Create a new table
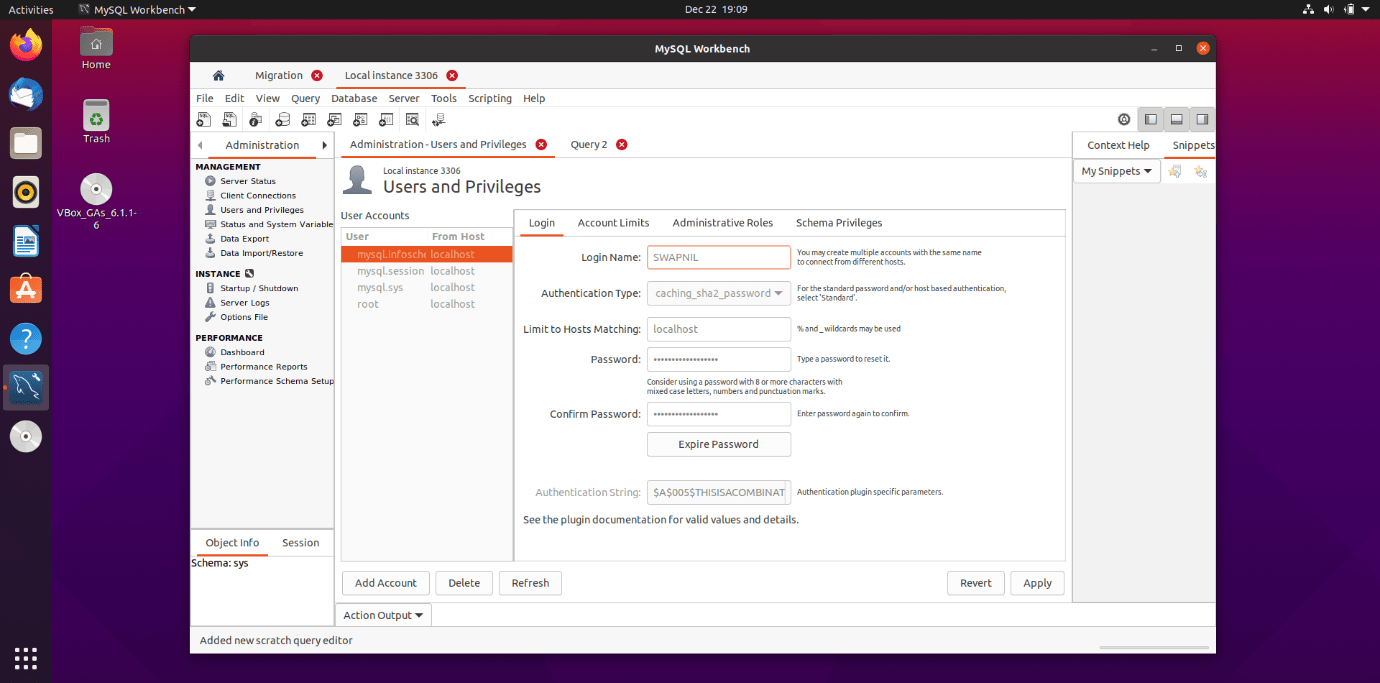 tap(308, 119)
